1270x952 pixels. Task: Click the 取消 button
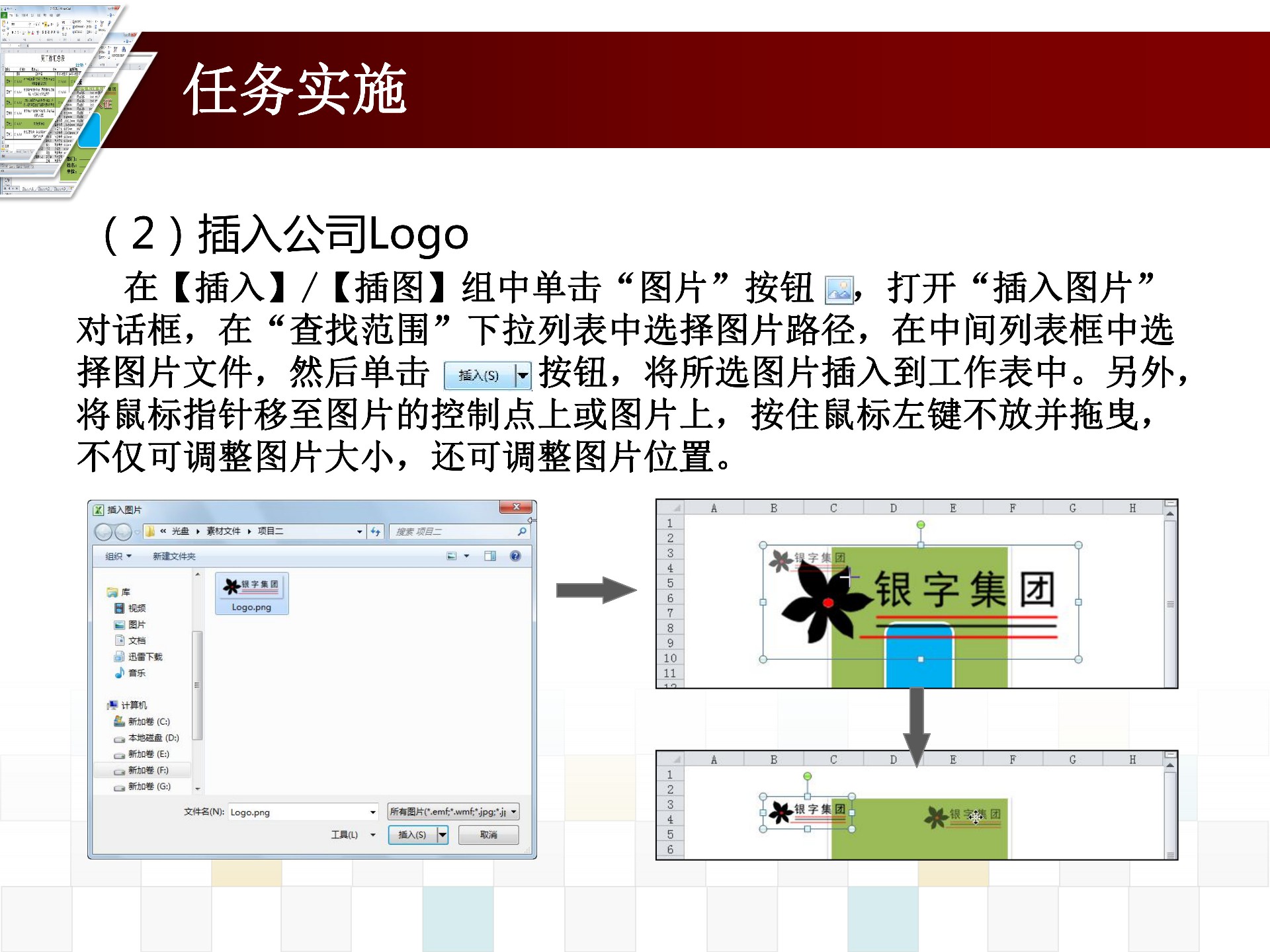pos(488,835)
